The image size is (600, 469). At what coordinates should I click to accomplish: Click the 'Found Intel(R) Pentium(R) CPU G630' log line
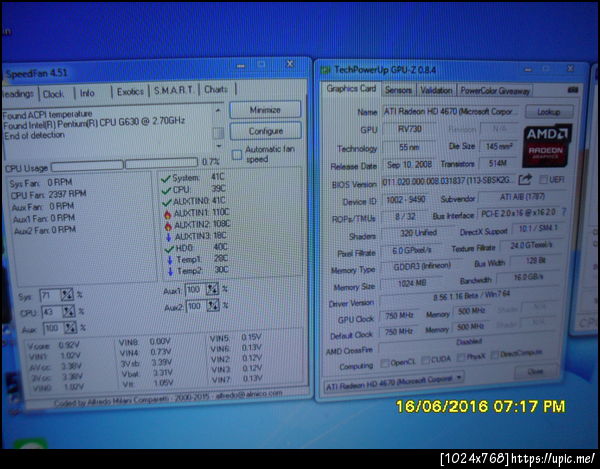[94, 123]
